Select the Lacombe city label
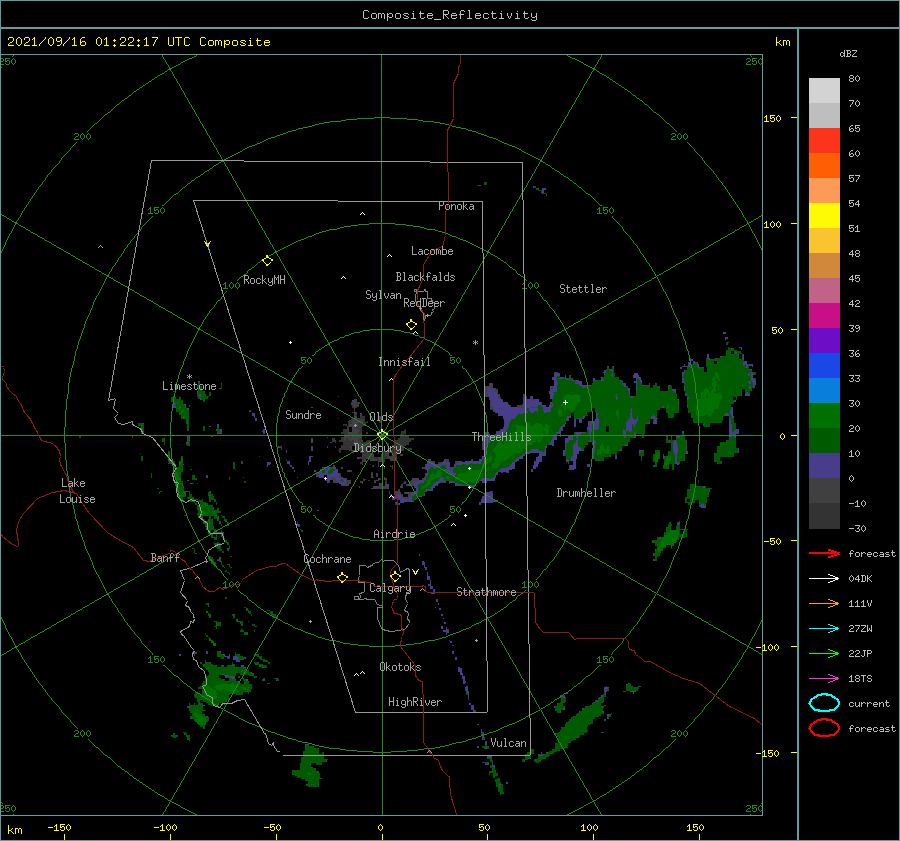 [x=432, y=251]
